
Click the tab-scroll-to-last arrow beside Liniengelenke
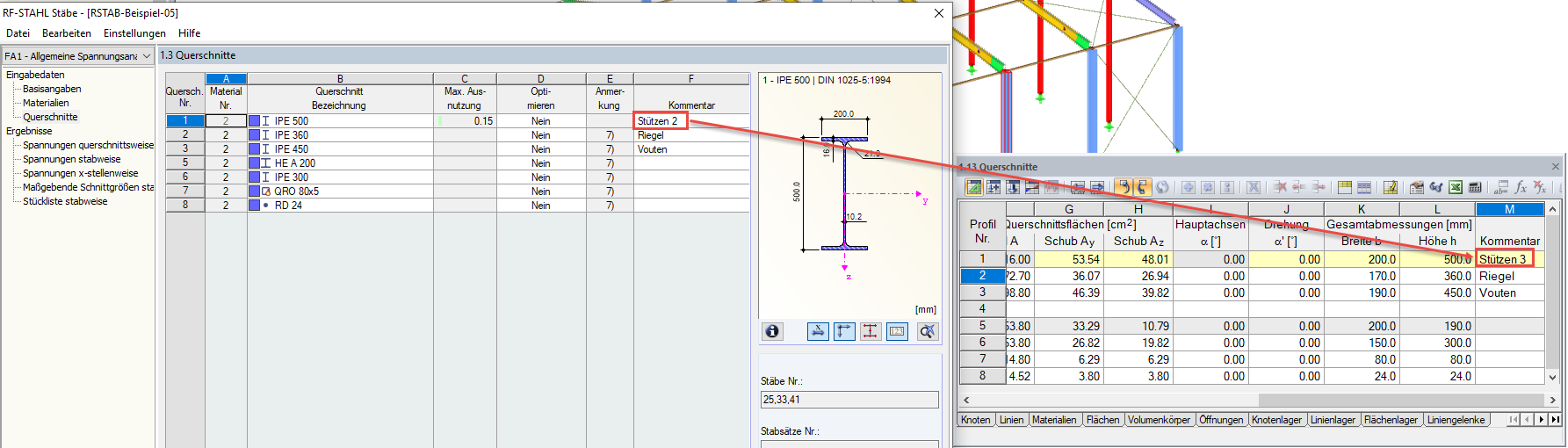coord(1556,420)
